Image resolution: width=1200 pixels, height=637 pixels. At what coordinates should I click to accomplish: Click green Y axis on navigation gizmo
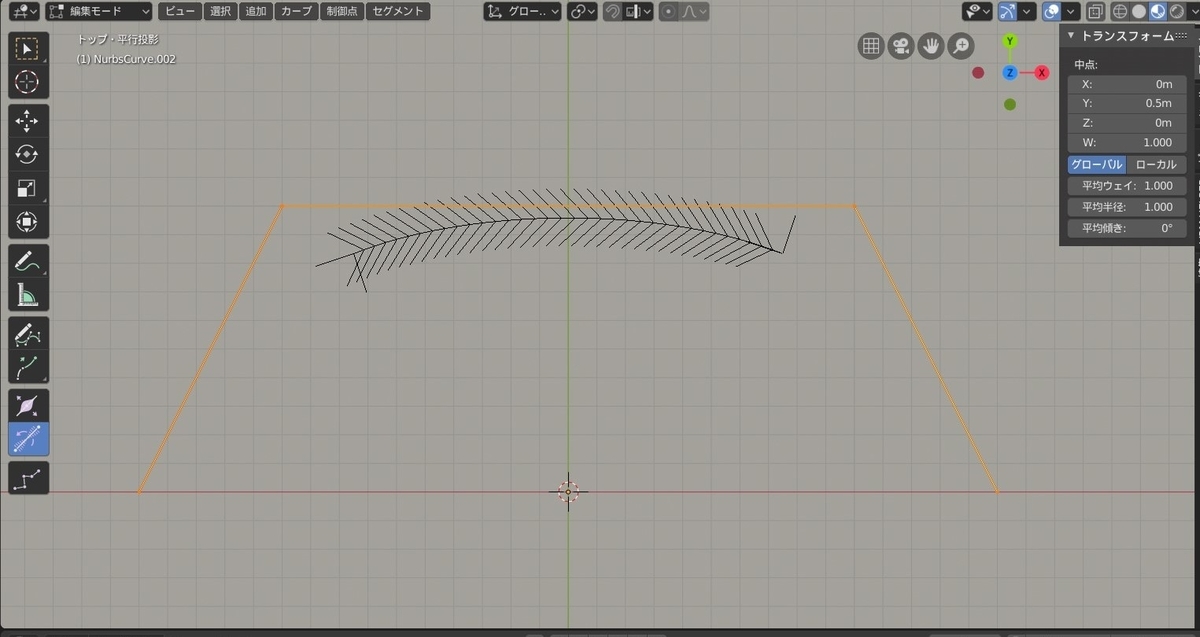1010,41
